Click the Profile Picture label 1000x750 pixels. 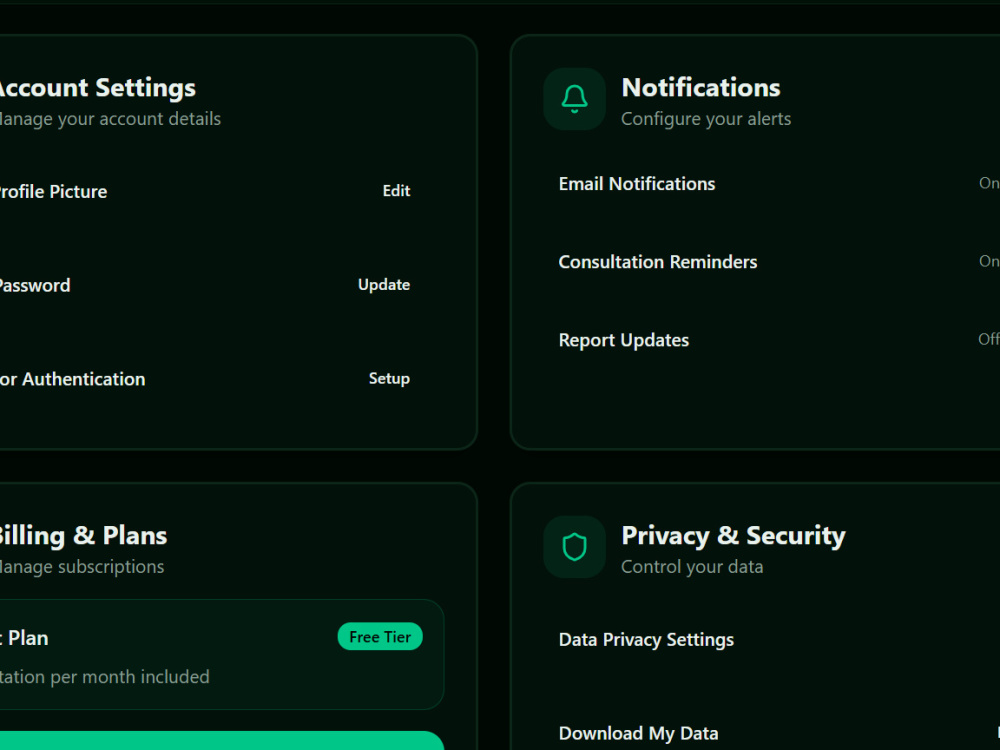(x=53, y=191)
